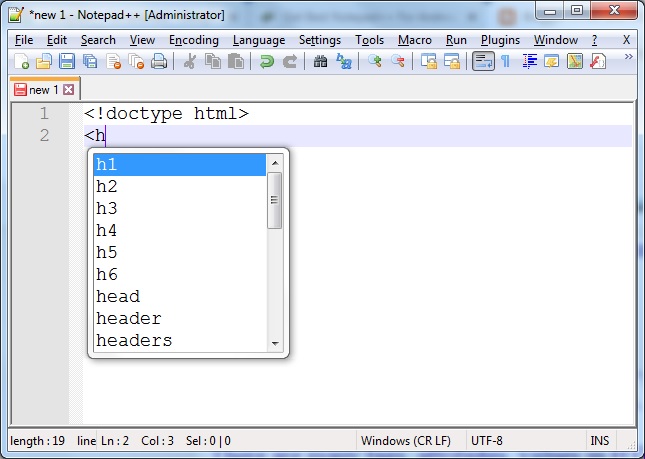
Task: Click the autocomplete list scroll up arrow
Action: coord(275,163)
